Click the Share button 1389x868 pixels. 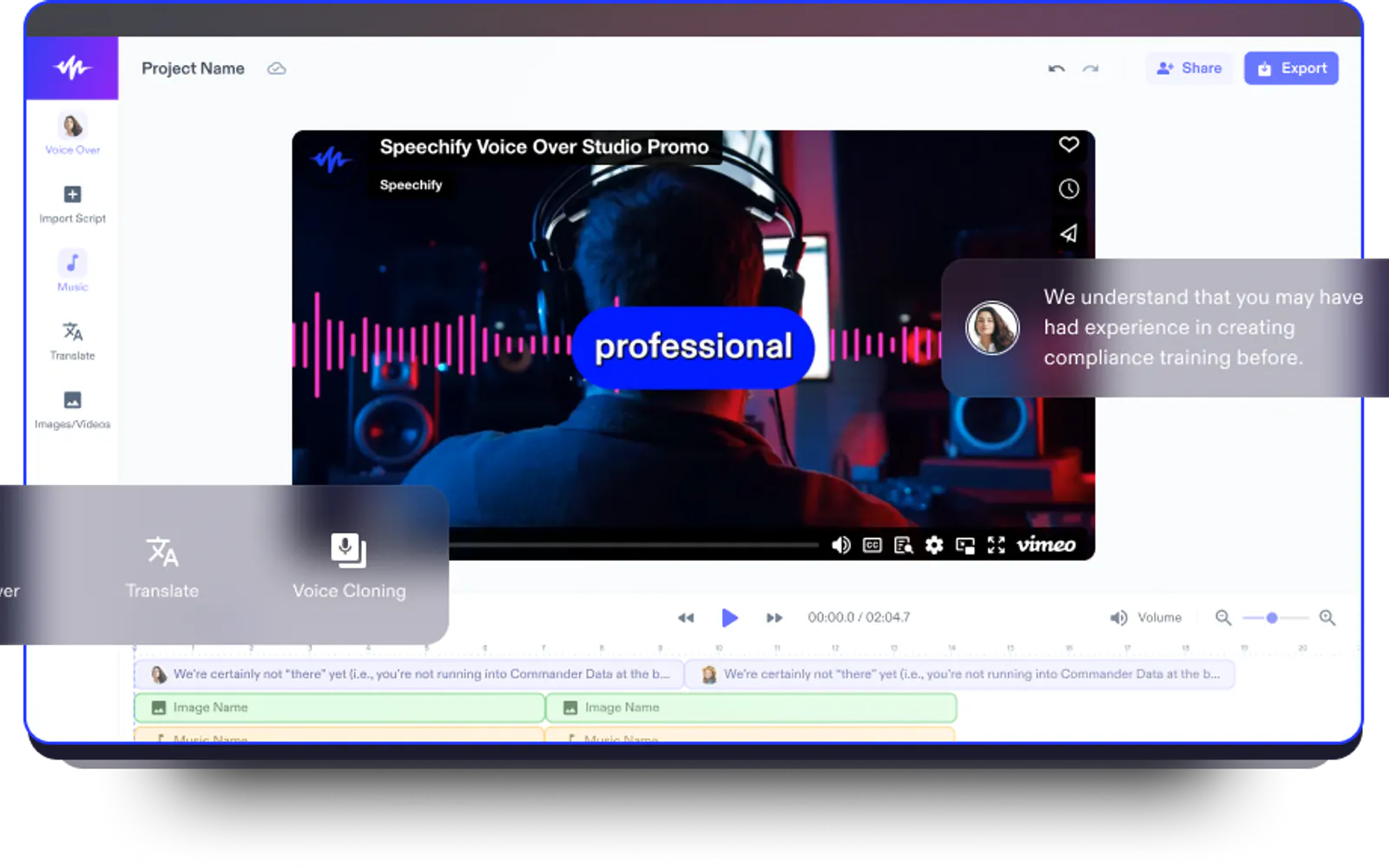[1189, 69]
